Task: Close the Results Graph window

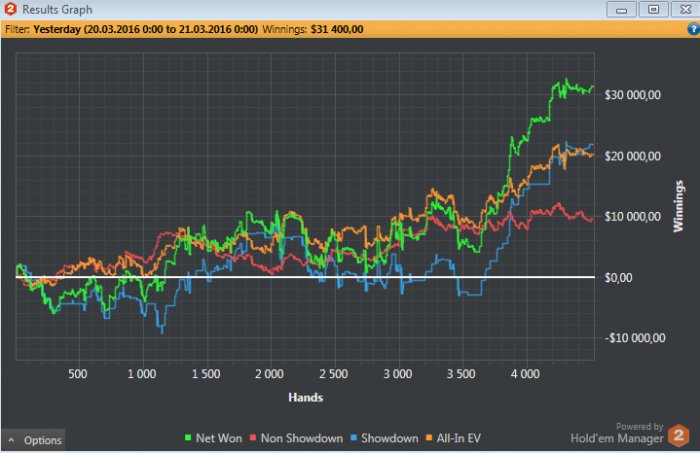Action: pyautogui.click(x=686, y=9)
